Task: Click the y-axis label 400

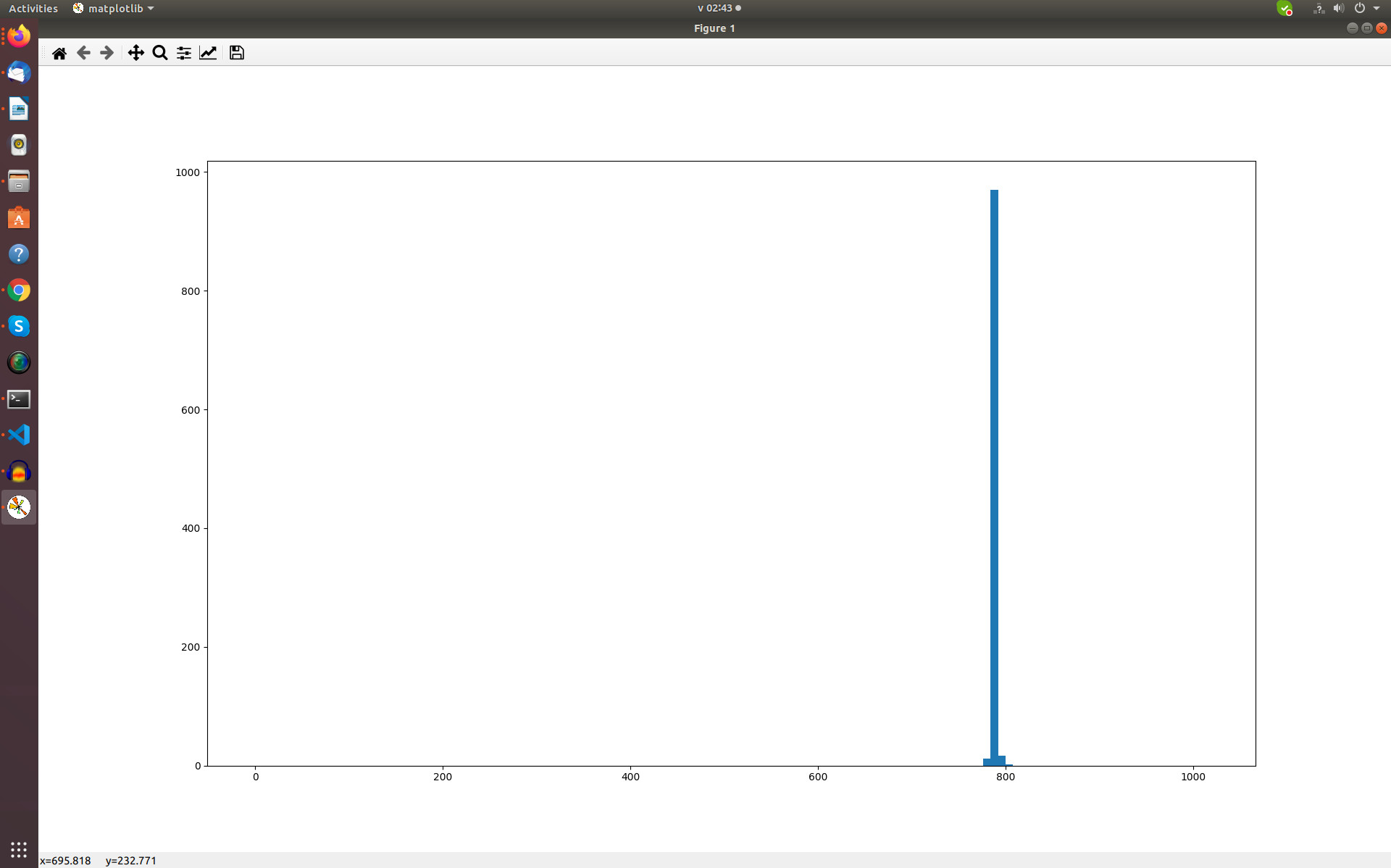Action: [x=191, y=528]
